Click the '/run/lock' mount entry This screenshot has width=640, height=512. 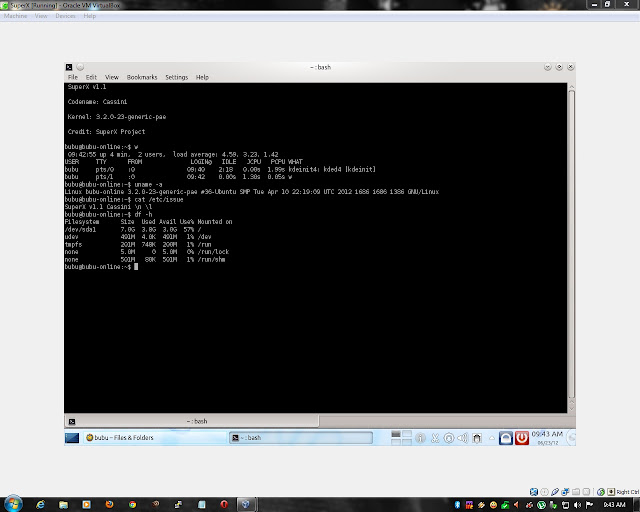click(x=213, y=252)
